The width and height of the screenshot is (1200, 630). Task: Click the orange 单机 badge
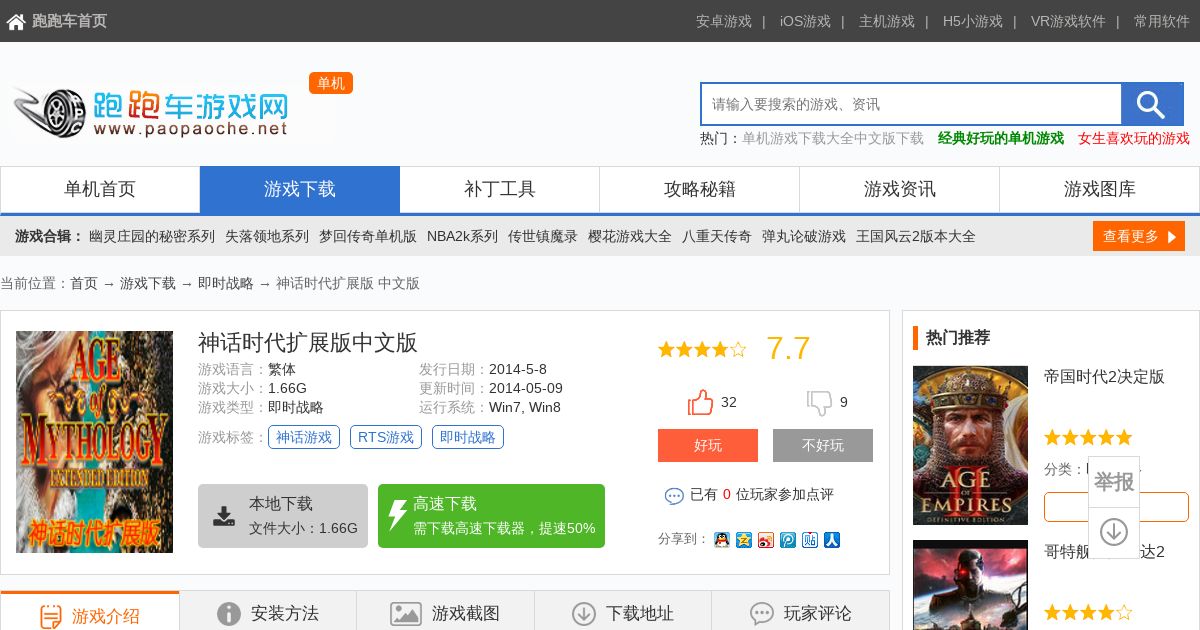tap(331, 83)
